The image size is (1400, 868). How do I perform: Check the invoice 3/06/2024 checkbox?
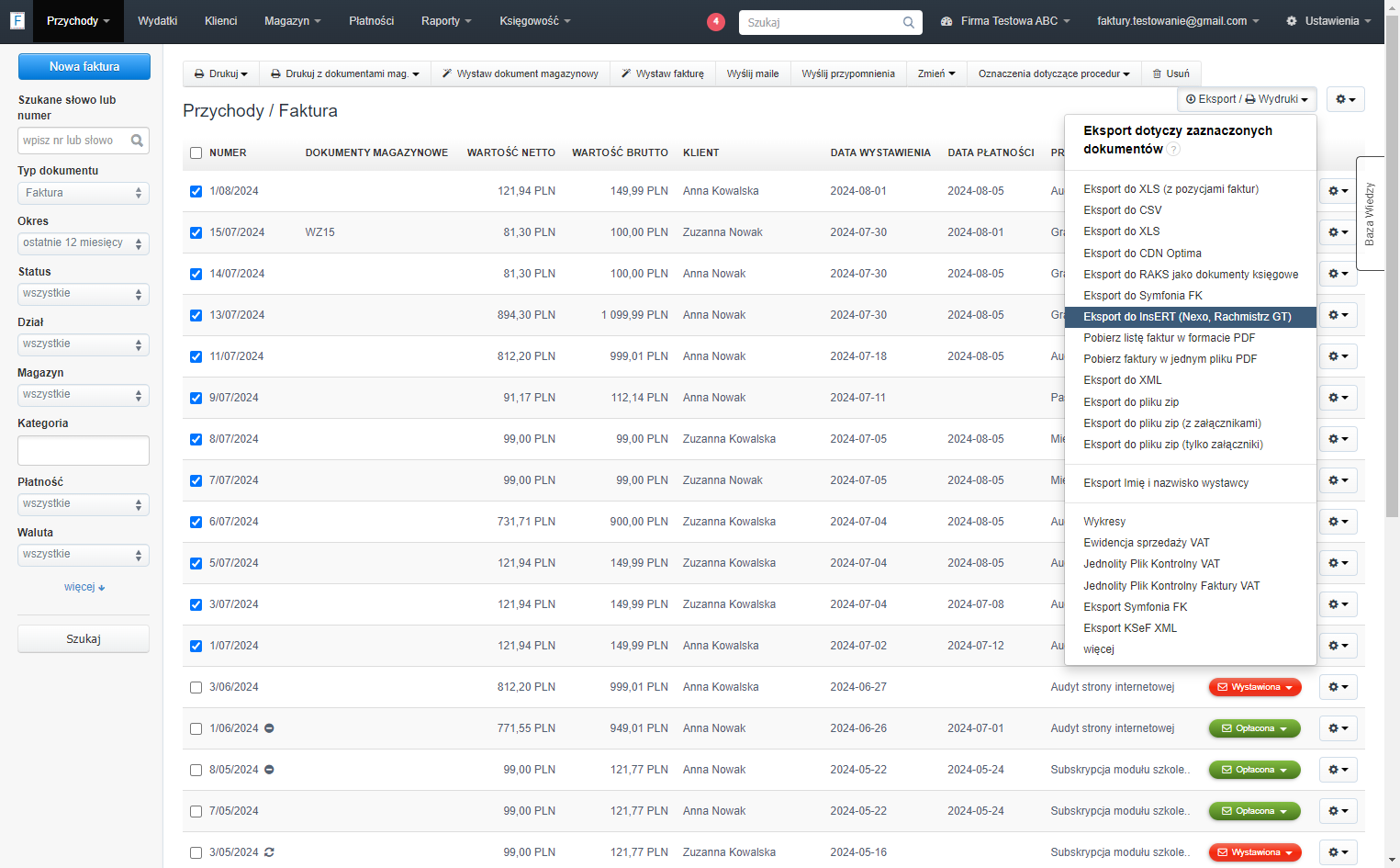click(196, 687)
